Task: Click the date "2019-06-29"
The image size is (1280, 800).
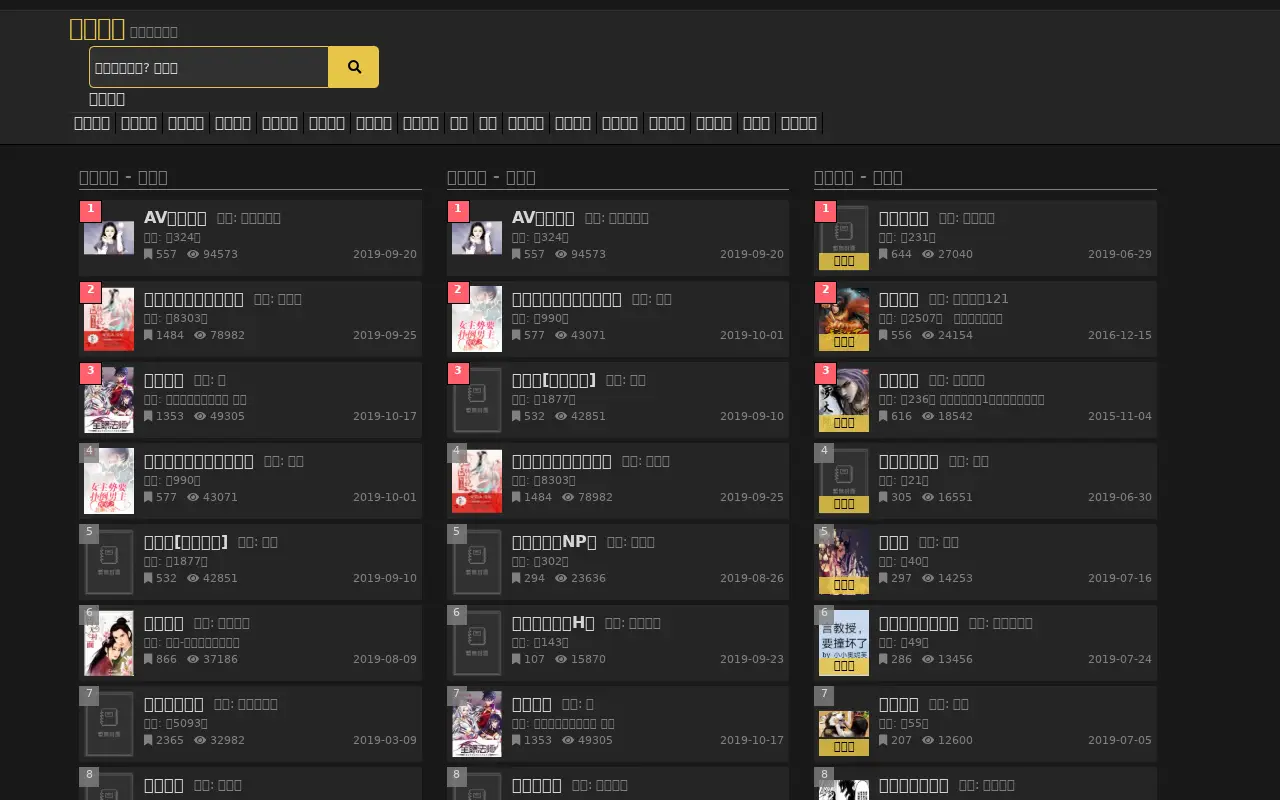Action: point(1120,254)
